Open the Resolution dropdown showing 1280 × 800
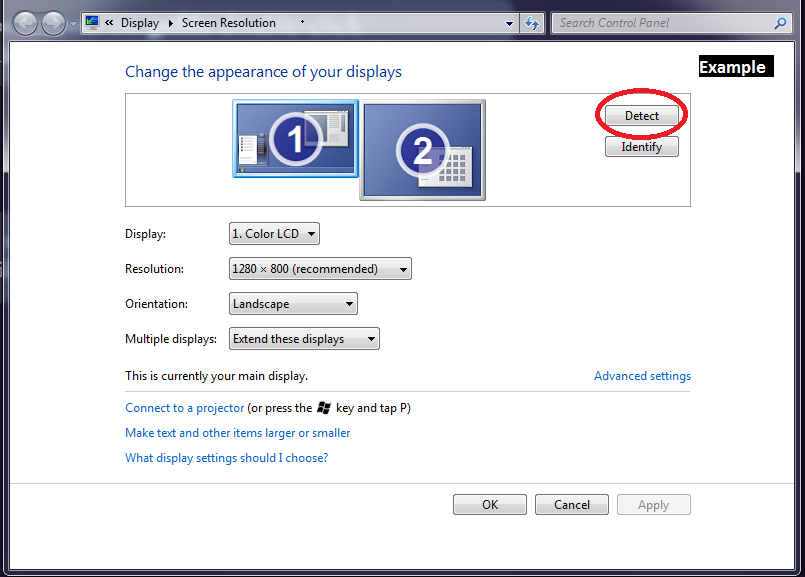Image resolution: width=805 pixels, height=577 pixels. (320, 269)
